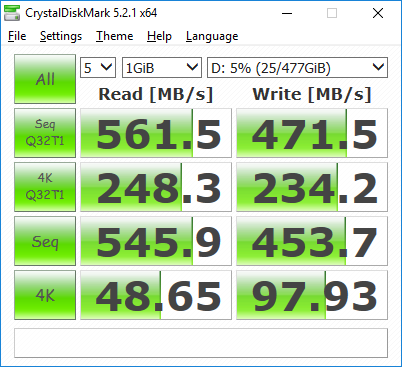Viewport: 402px width, 367px height.
Task: Minimize the CrystalDiskMark window
Action: coord(287,13)
